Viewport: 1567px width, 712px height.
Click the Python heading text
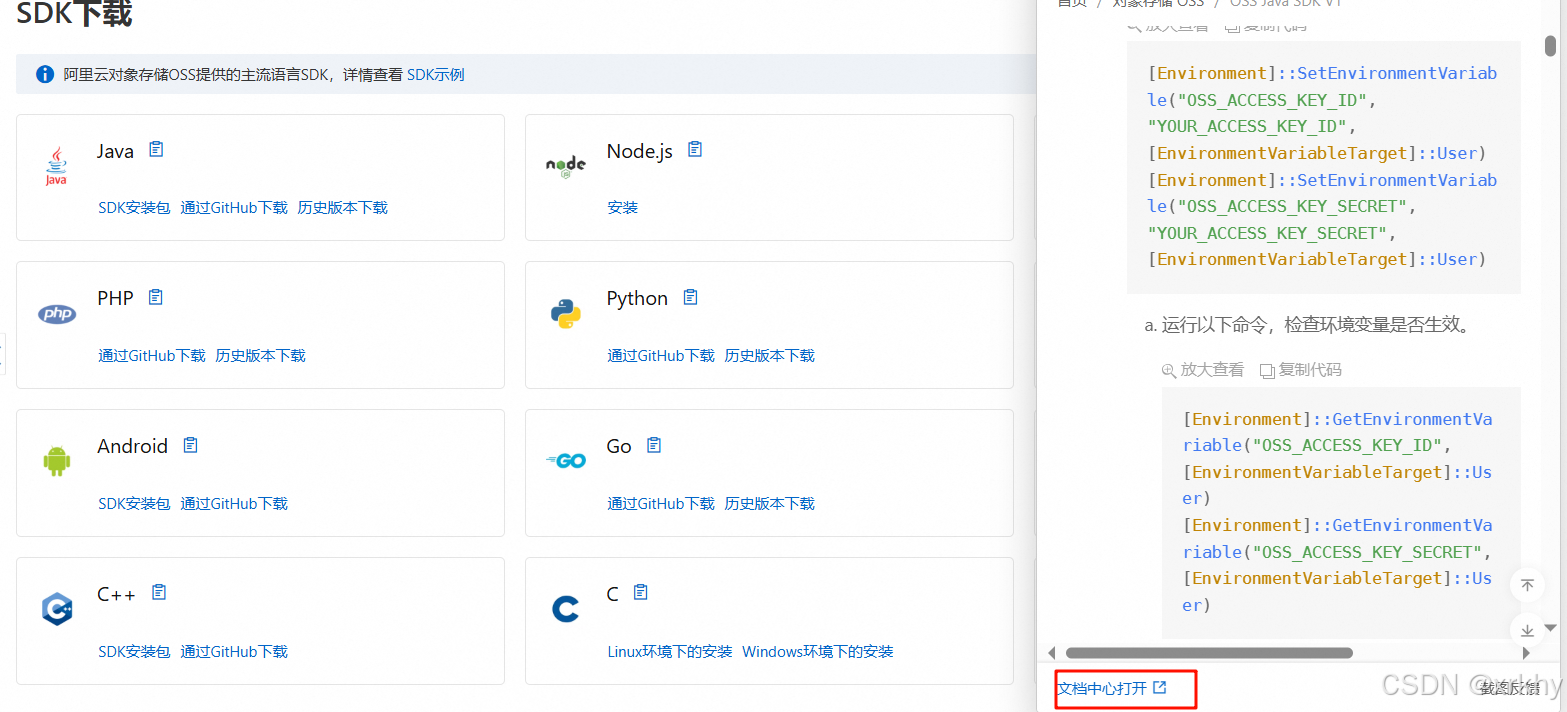637,298
